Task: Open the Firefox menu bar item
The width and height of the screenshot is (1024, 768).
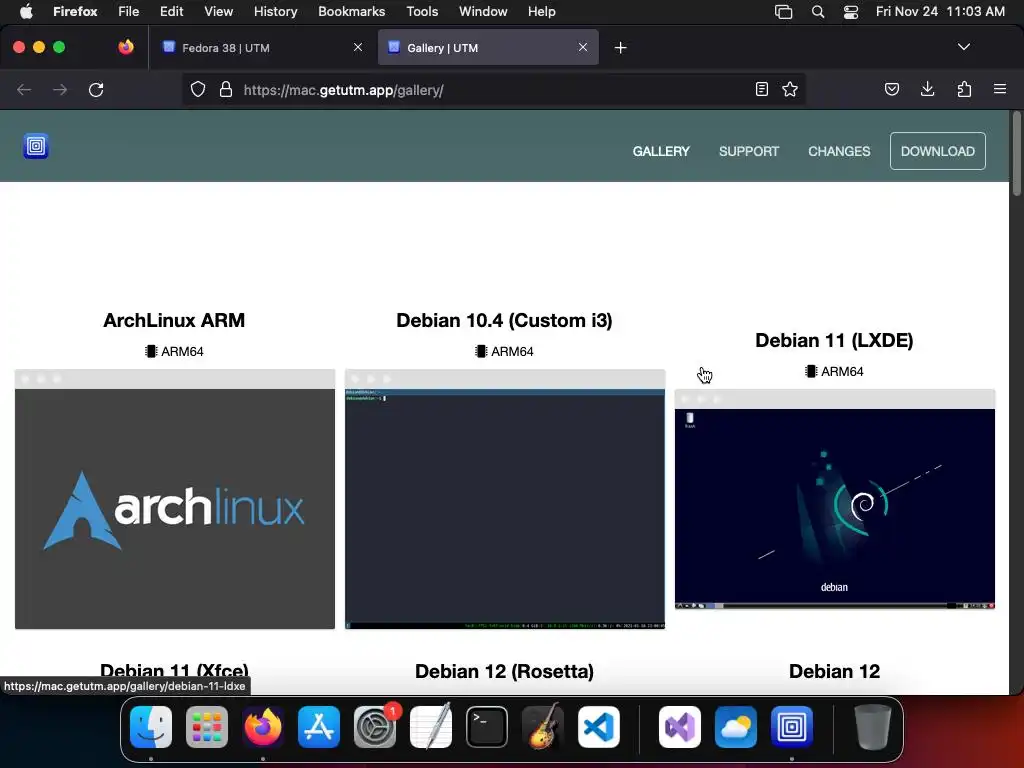Action: pos(75,11)
